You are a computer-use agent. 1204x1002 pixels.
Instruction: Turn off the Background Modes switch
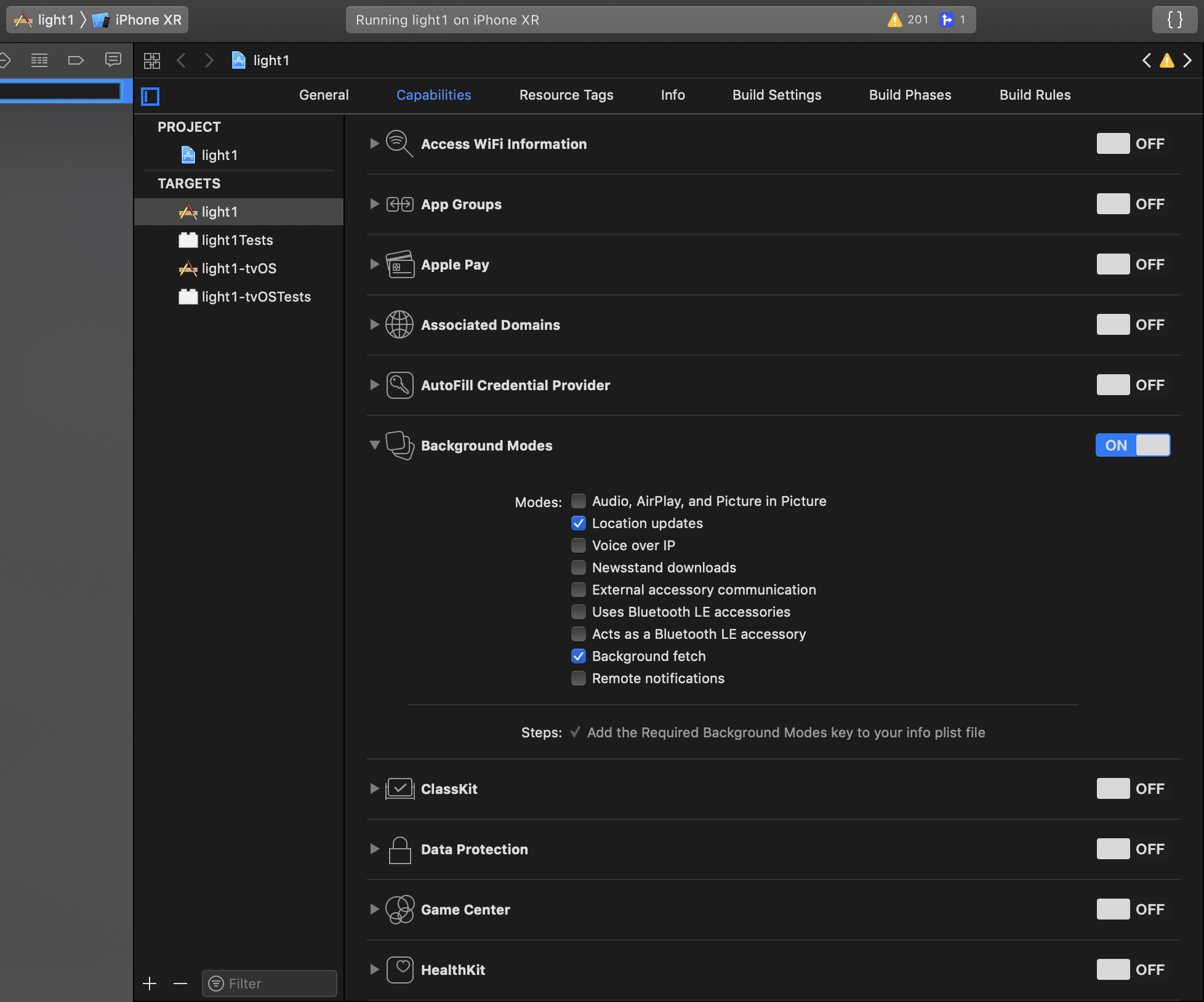[x=1133, y=445]
